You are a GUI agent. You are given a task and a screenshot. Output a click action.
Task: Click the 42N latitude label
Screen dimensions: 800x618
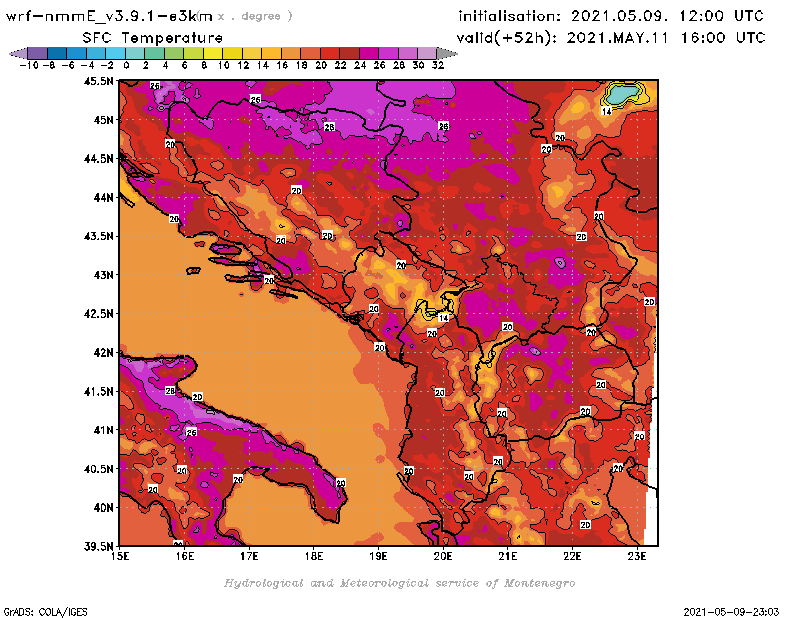pyautogui.click(x=103, y=353)
